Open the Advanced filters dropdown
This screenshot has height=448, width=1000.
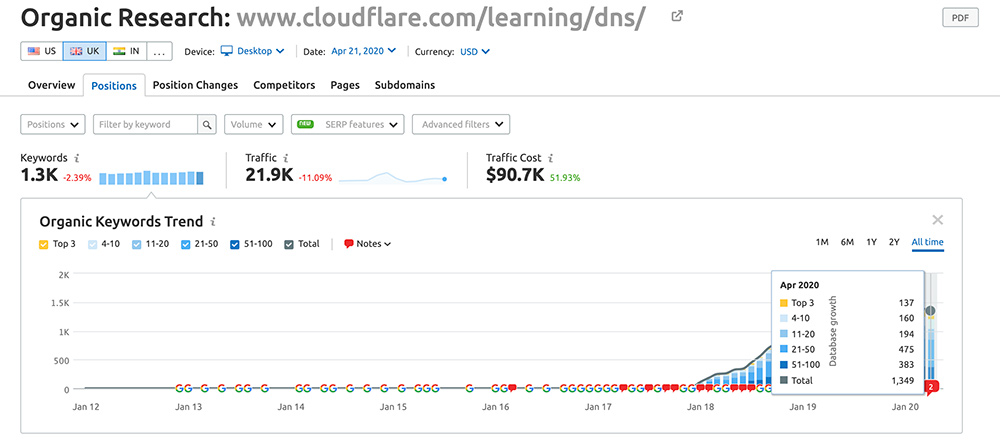pos(461,124)
